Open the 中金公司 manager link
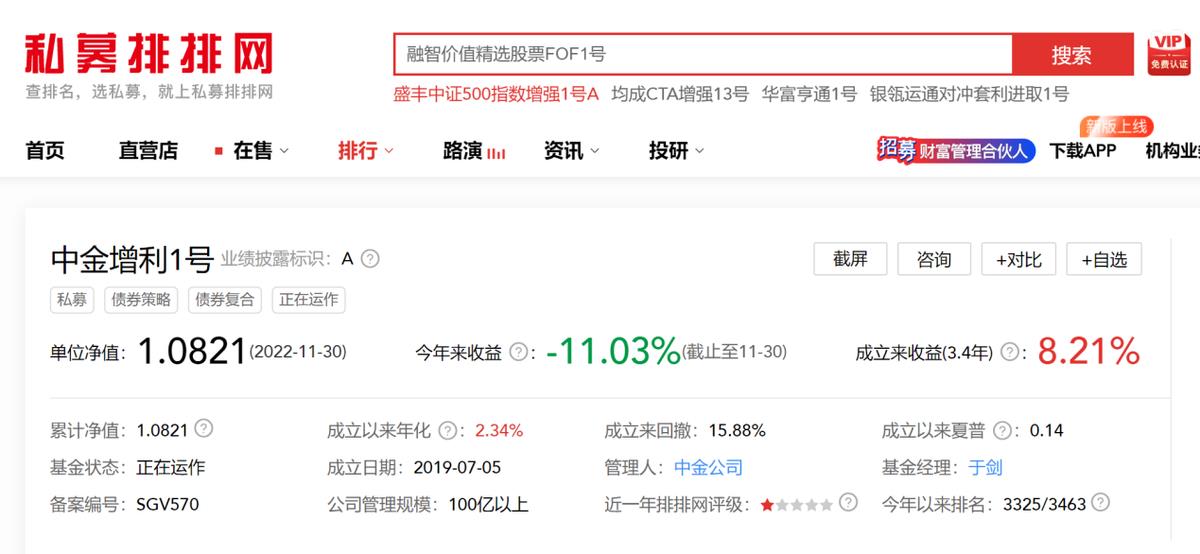Image resolution: width=1200 pixels, height=554 pixels. point(708,467)
